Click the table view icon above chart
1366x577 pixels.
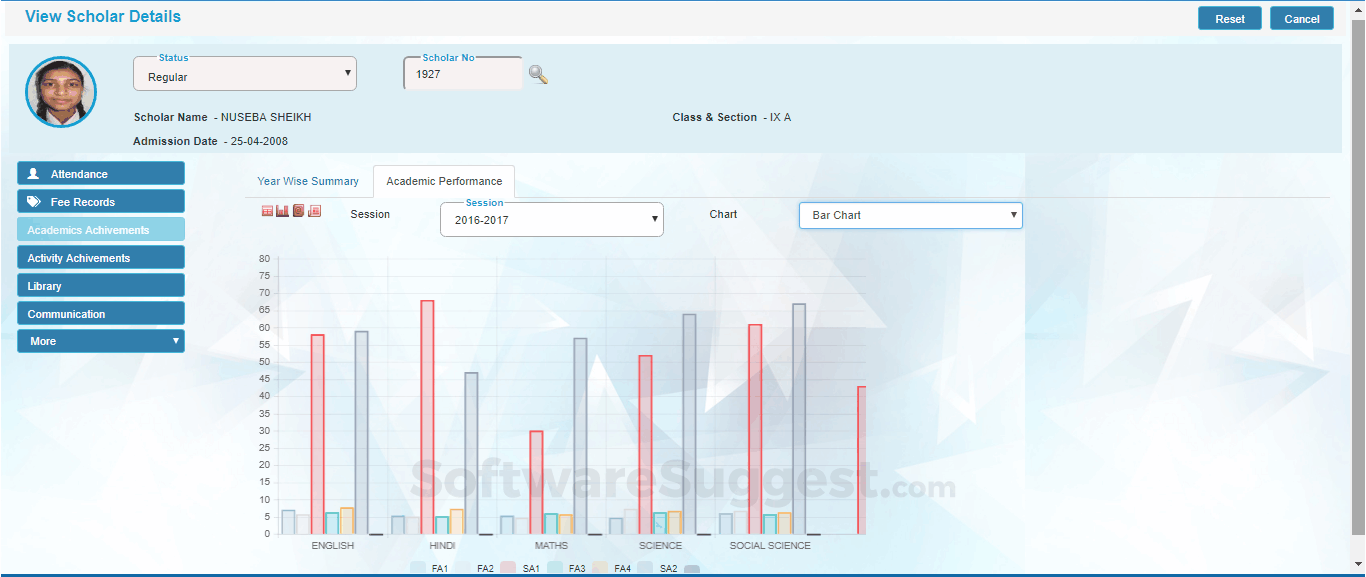point(267,211)
